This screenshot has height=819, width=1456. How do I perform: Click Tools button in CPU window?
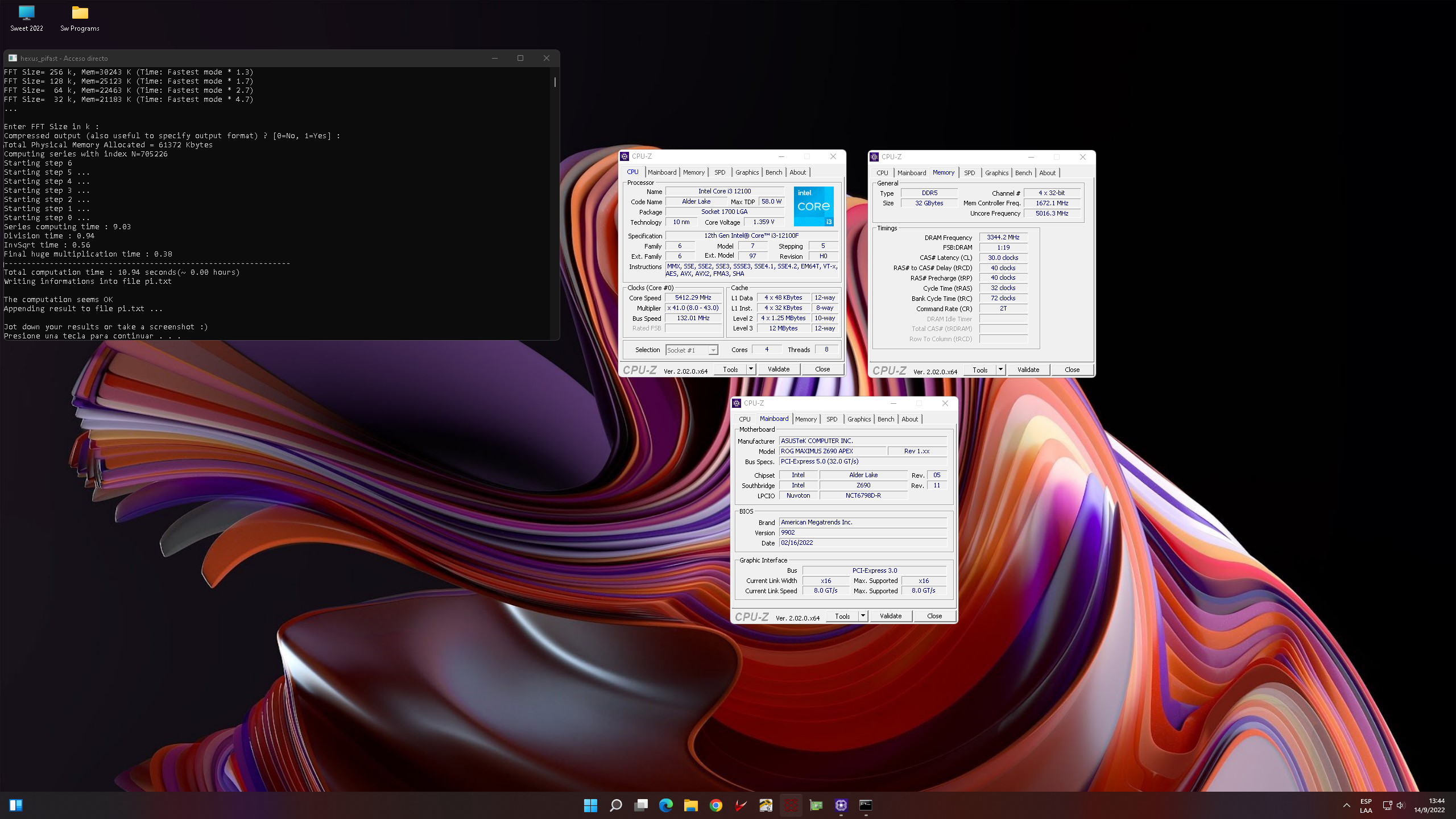click(x=730, y=369)
